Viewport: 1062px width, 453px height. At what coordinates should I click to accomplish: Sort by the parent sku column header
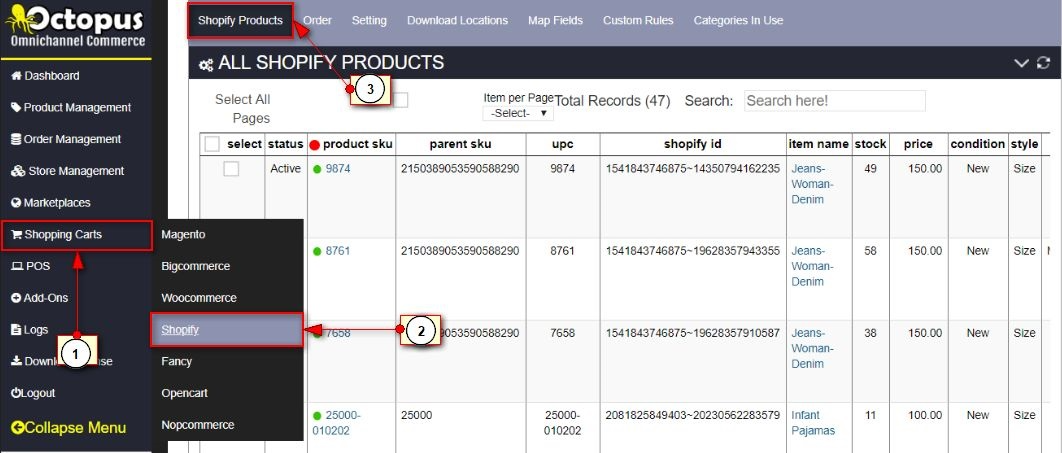click(x=461, y=144)
